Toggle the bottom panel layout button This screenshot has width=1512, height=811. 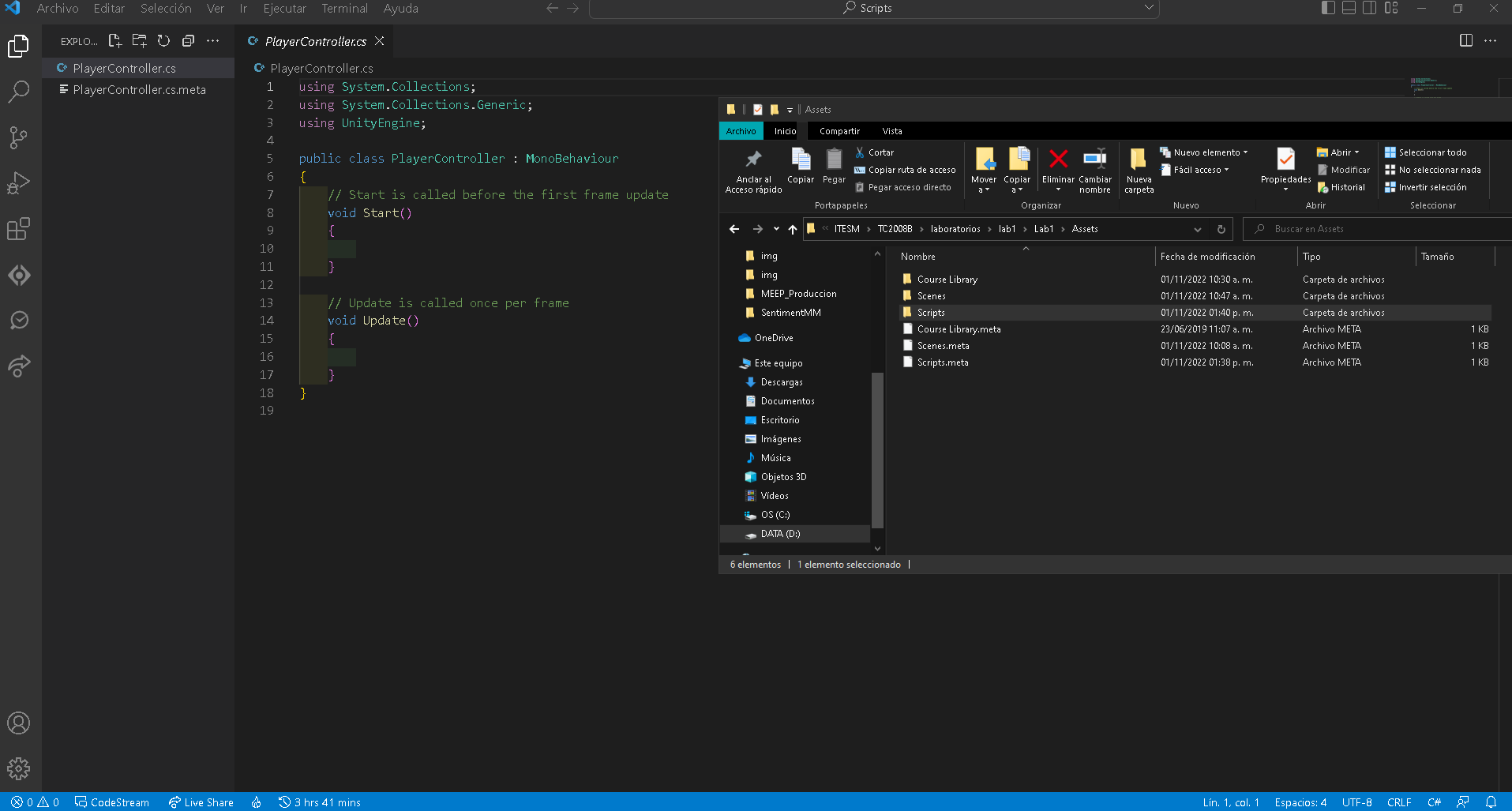coord(1349,8)
